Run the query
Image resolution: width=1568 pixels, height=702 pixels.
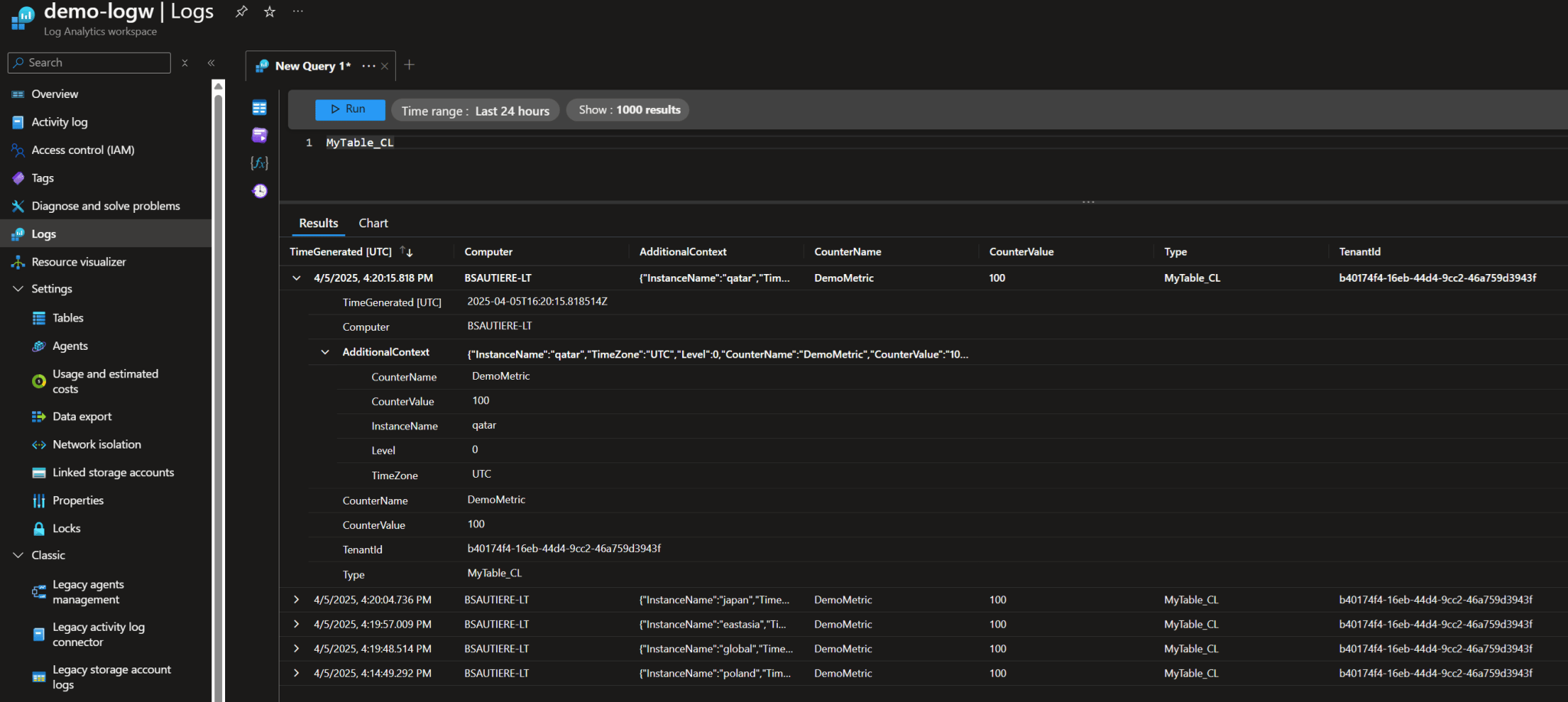[x=350, y=109]
